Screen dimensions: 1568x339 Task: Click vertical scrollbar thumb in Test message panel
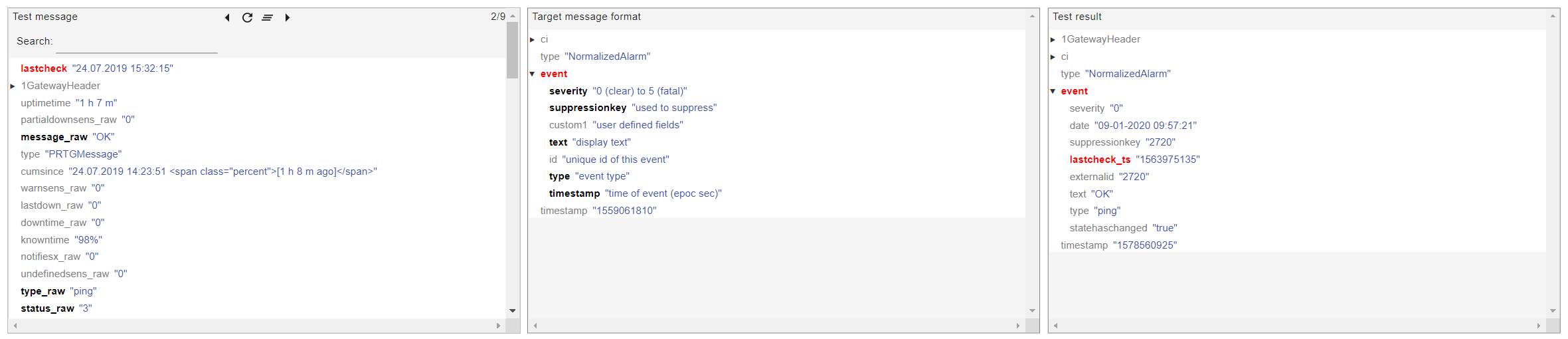pyautogui.click(x=512, y=50)
